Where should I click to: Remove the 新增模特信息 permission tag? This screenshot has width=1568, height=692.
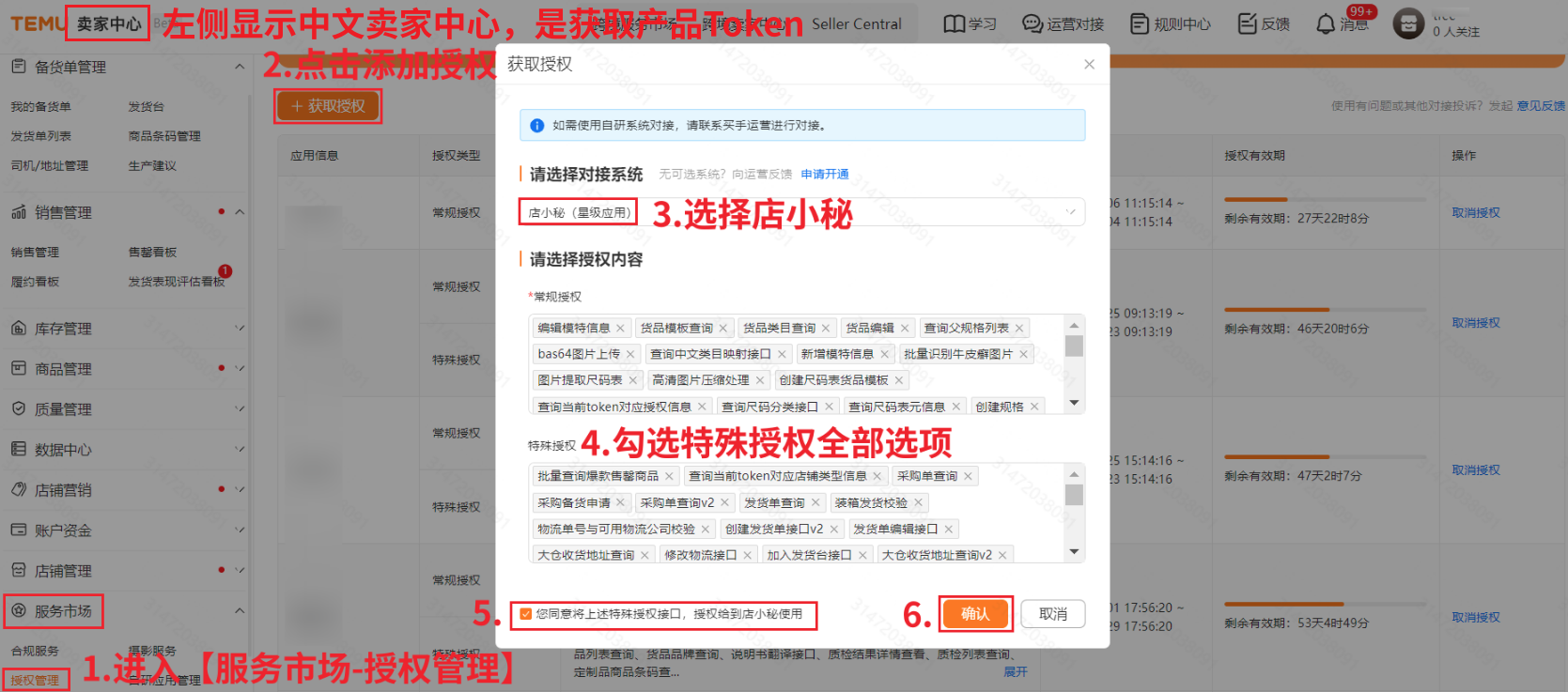884,354
